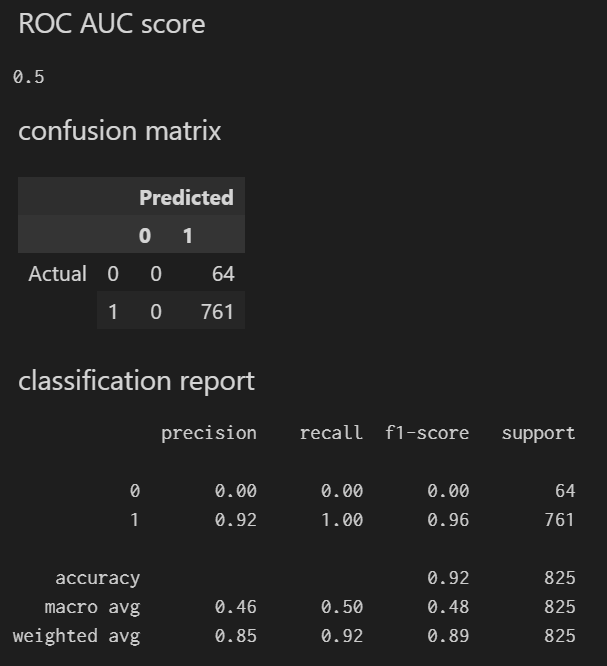Click the confusion matrix heading
The width and height of the screenshot is (607, 666).
(119, 131)
